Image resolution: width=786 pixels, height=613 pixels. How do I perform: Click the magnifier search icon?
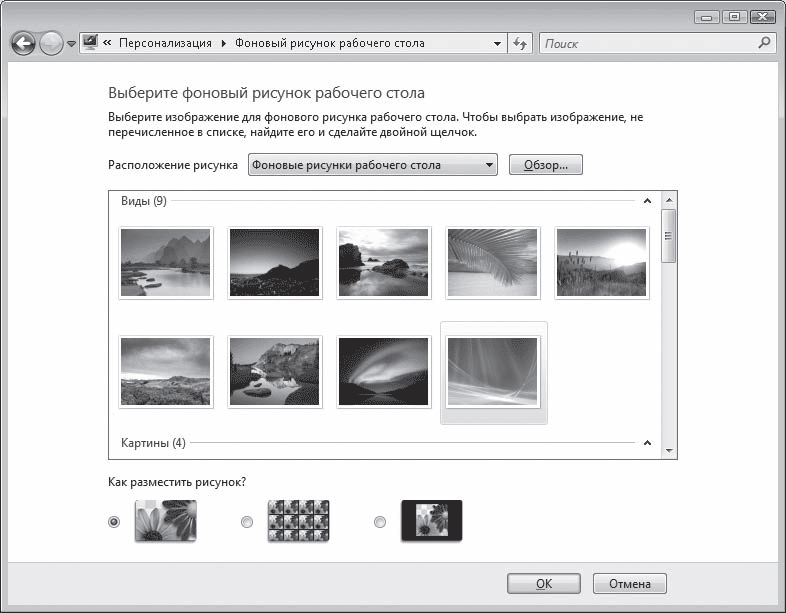764,43
